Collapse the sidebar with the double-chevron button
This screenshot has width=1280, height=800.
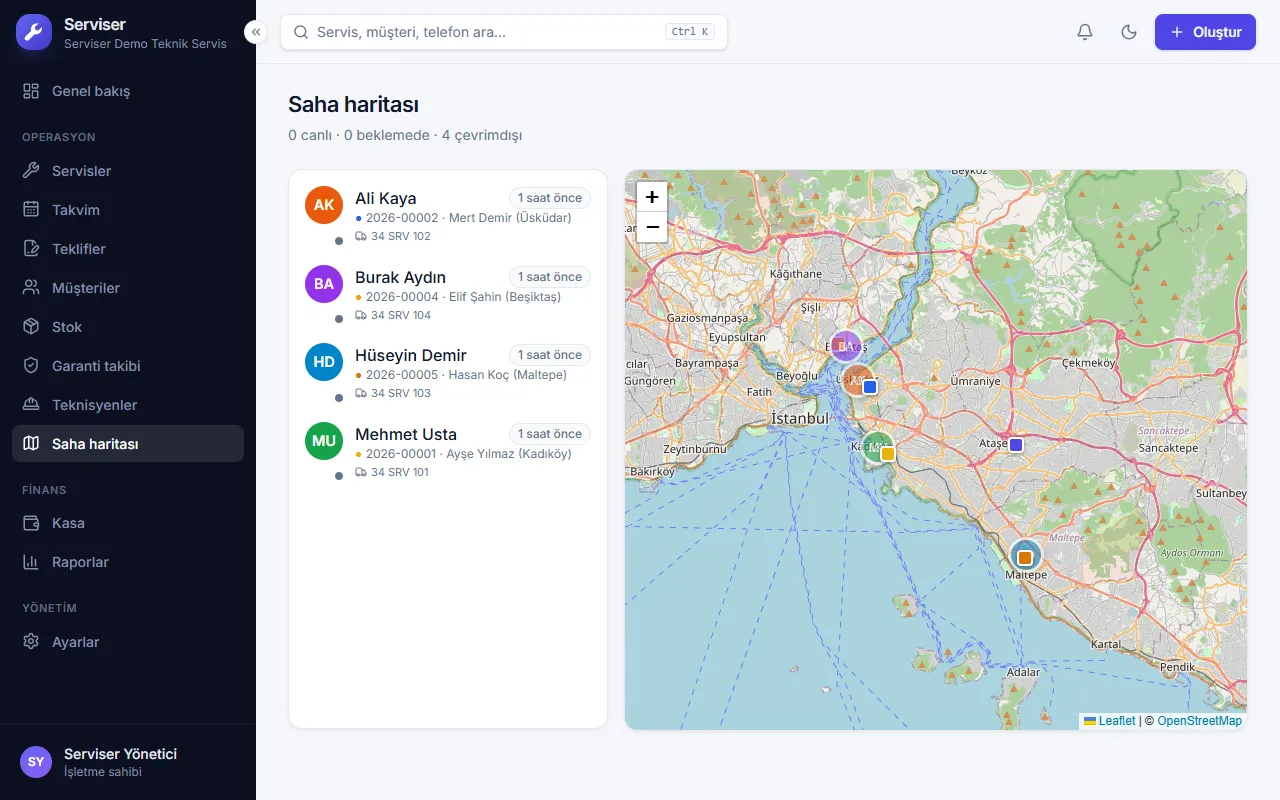[256, 32]
